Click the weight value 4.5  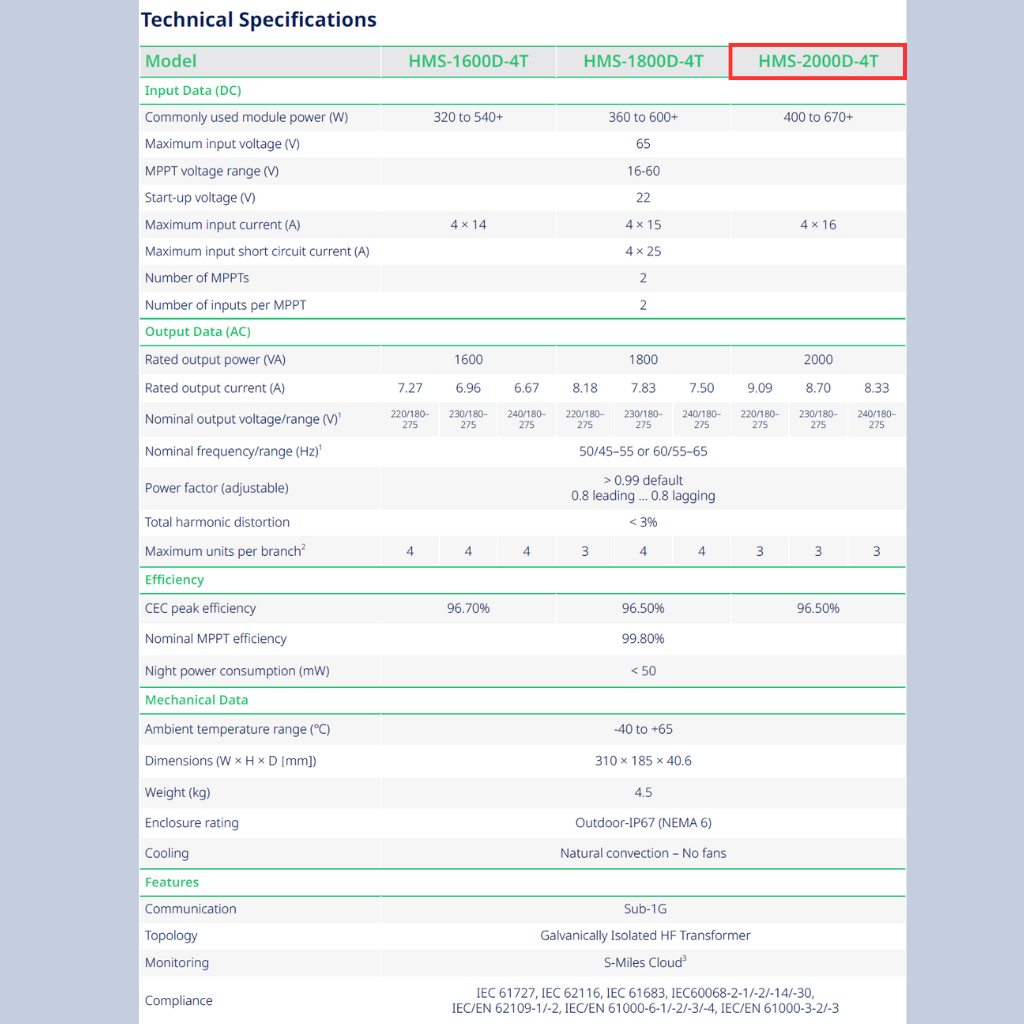(x=643, y=793)
